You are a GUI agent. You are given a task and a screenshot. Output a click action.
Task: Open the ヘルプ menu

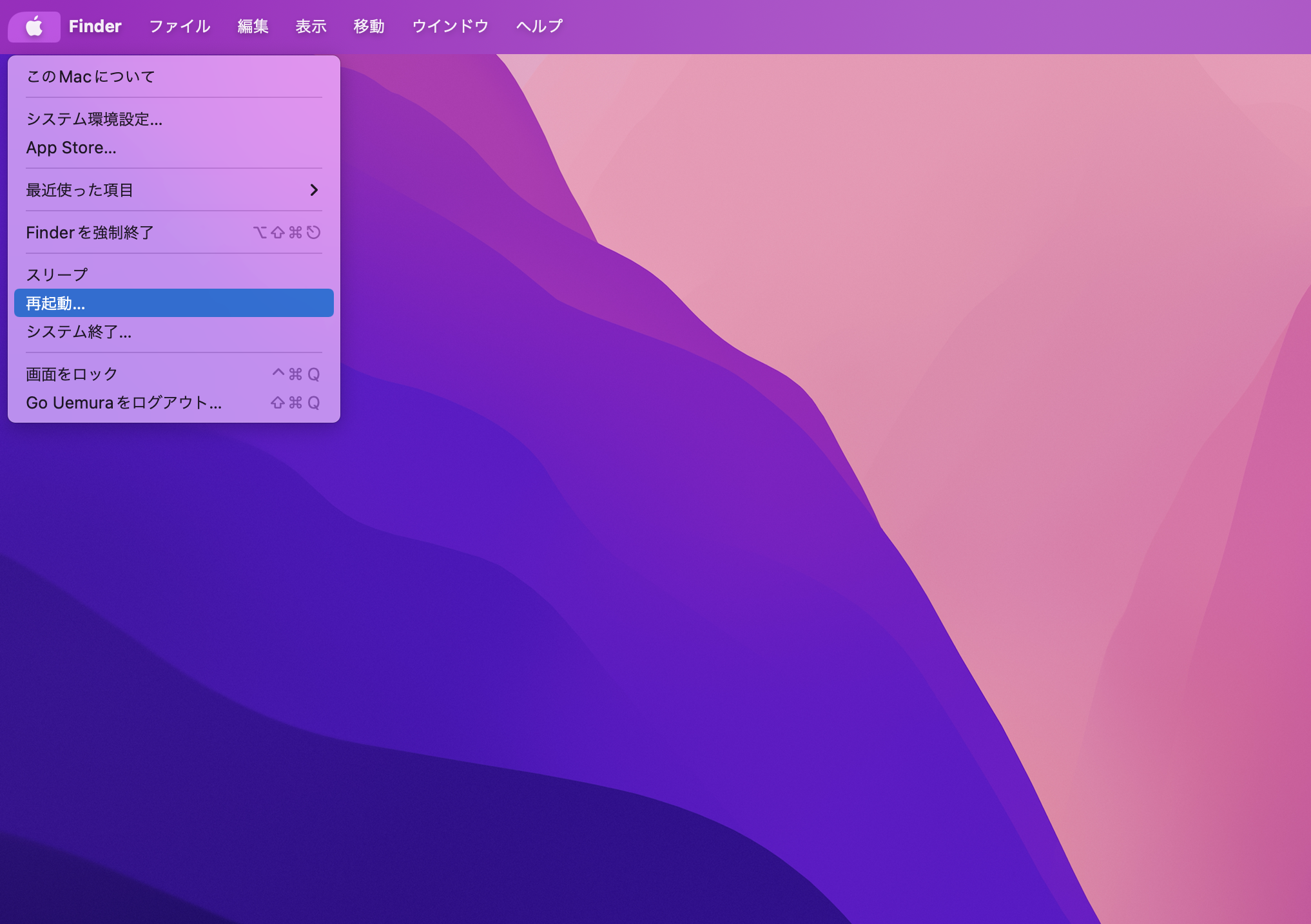pos(539,26)
